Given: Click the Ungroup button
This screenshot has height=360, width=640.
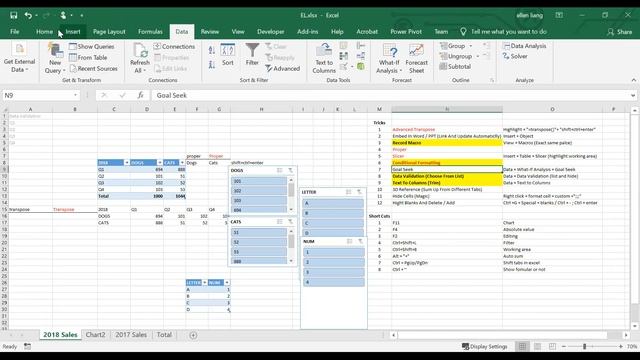Looking at the screenshot, I should pos(456,56).
